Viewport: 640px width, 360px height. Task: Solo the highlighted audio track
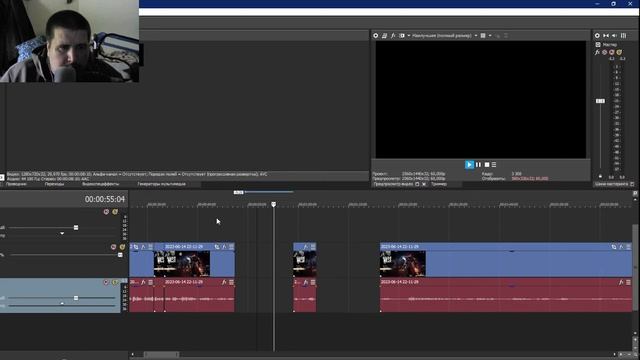tap(115, 282)
